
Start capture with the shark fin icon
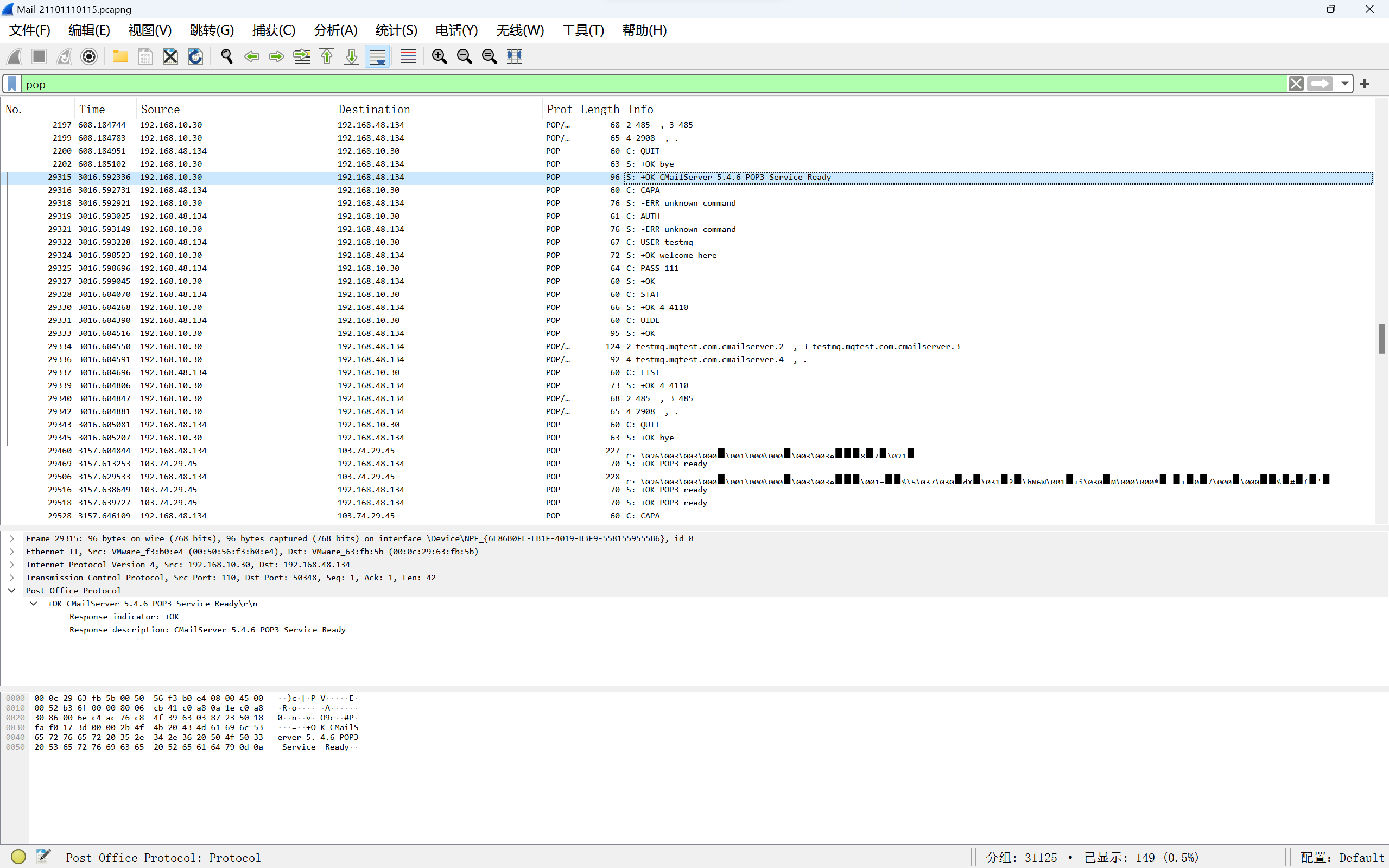click(14, 56)
